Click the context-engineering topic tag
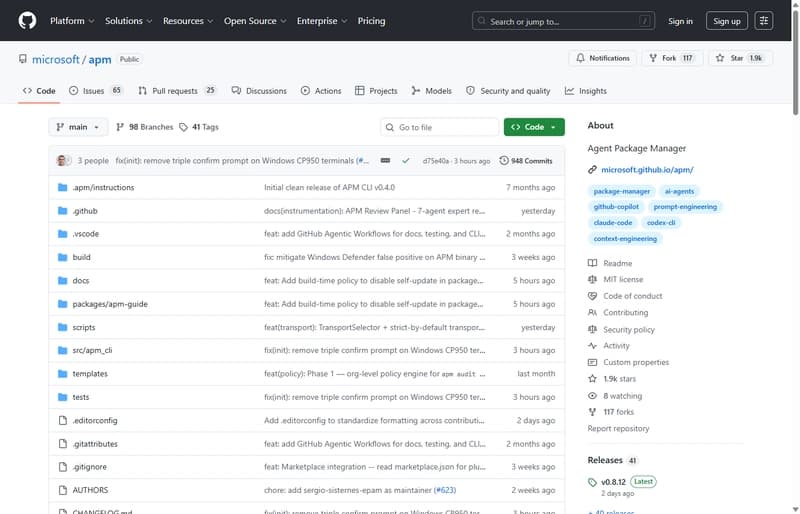800x514 pixels. click(625, 239)
